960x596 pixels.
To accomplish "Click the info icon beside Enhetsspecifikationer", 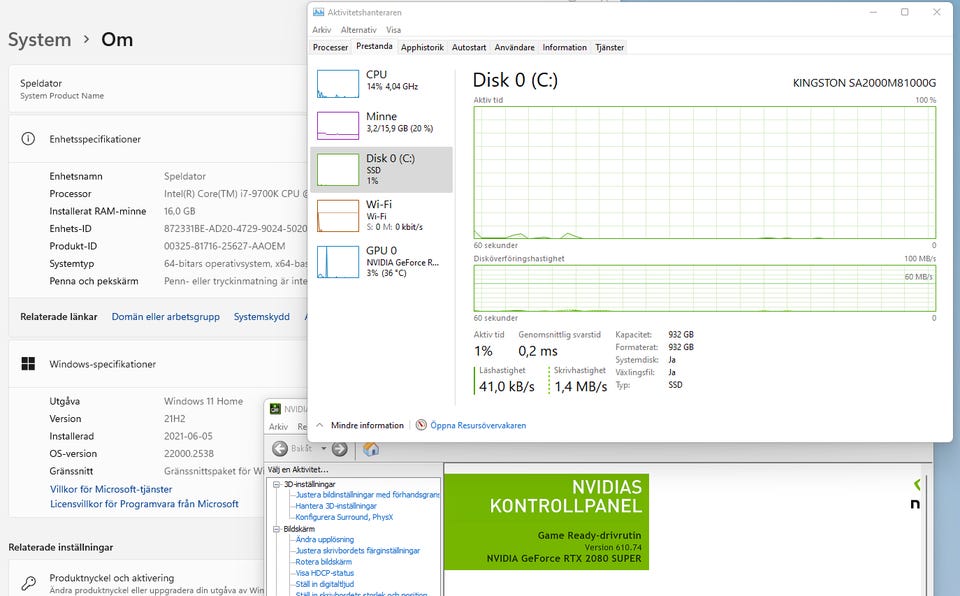I will click(28, 139).
